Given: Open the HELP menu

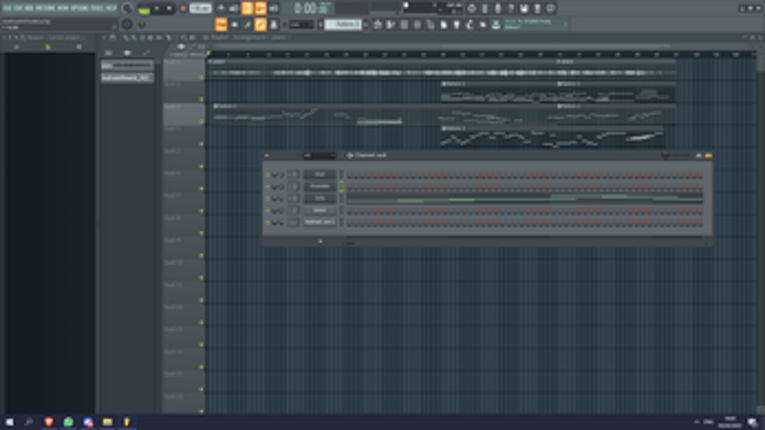Looking at the screenshot, I should click(111, 8).
